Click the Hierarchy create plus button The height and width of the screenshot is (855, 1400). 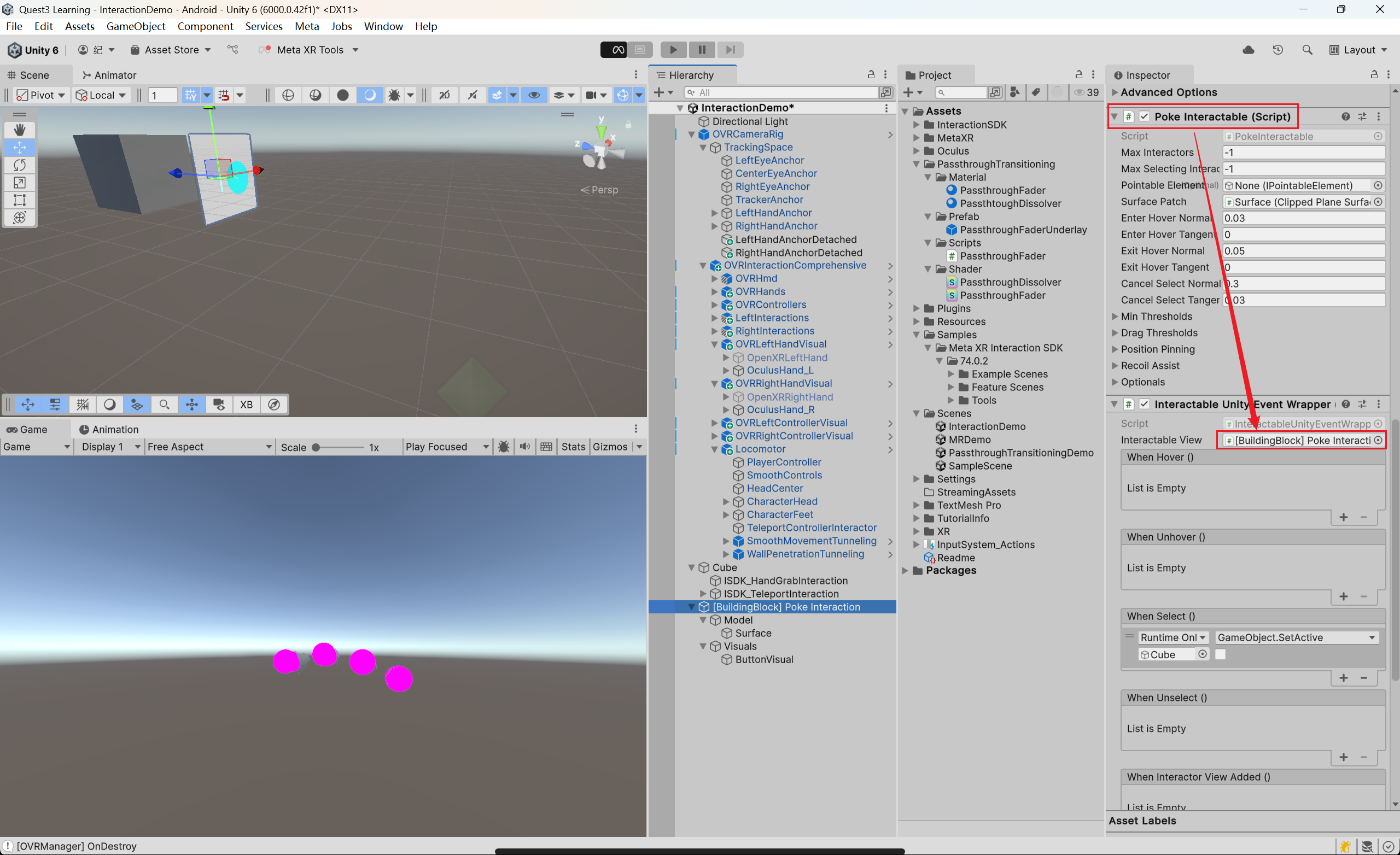point(662,92)
